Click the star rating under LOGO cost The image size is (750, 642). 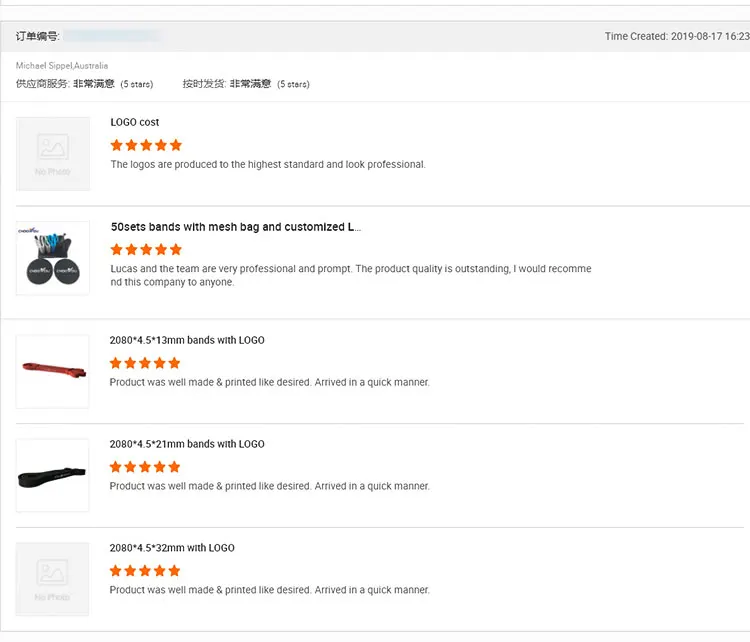click(146, 145)
